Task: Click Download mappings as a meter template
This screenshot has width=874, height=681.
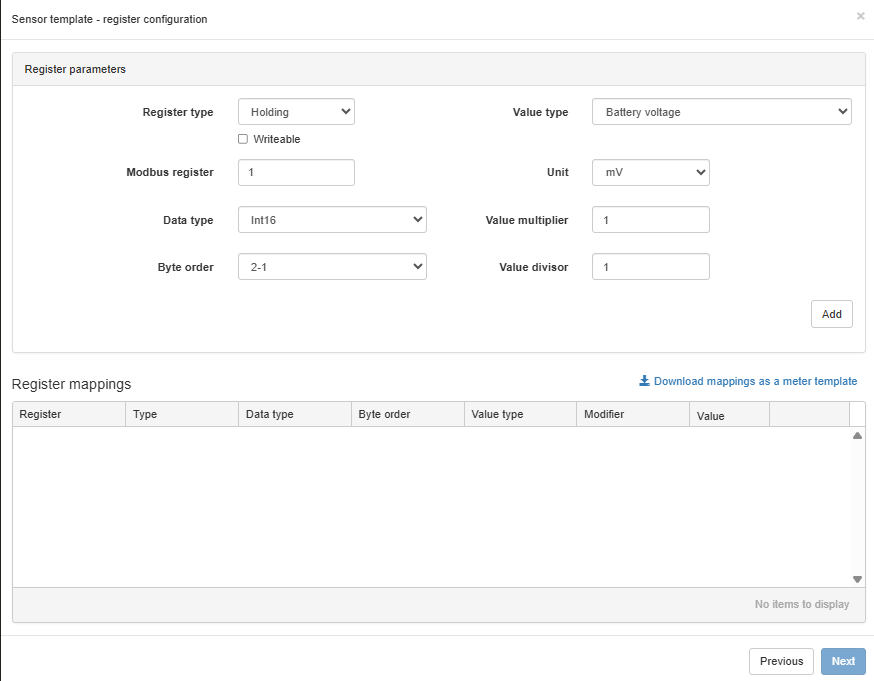Action: point(755,381)
